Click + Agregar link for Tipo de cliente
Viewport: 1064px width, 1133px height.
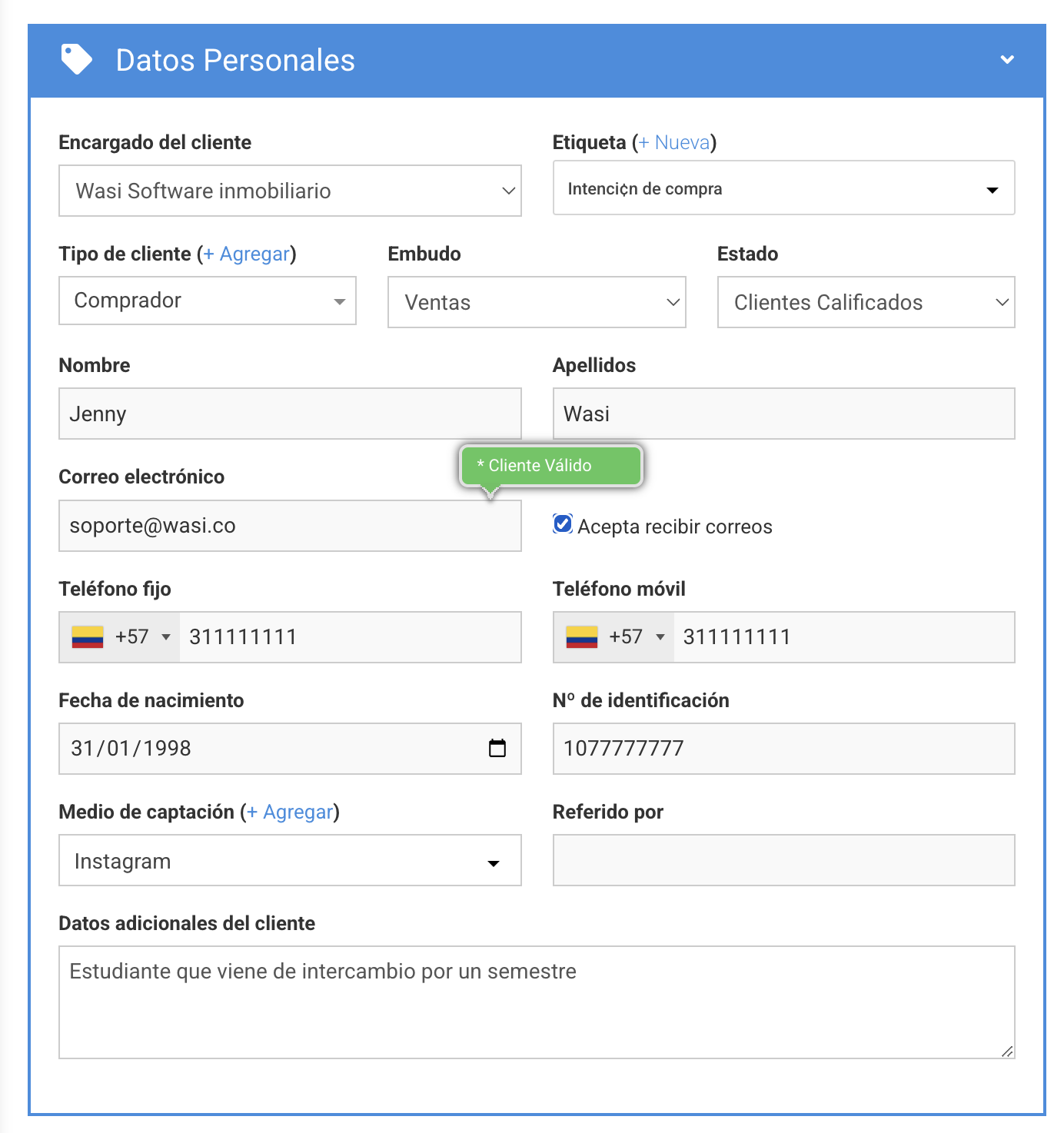(x=247, y=254)
